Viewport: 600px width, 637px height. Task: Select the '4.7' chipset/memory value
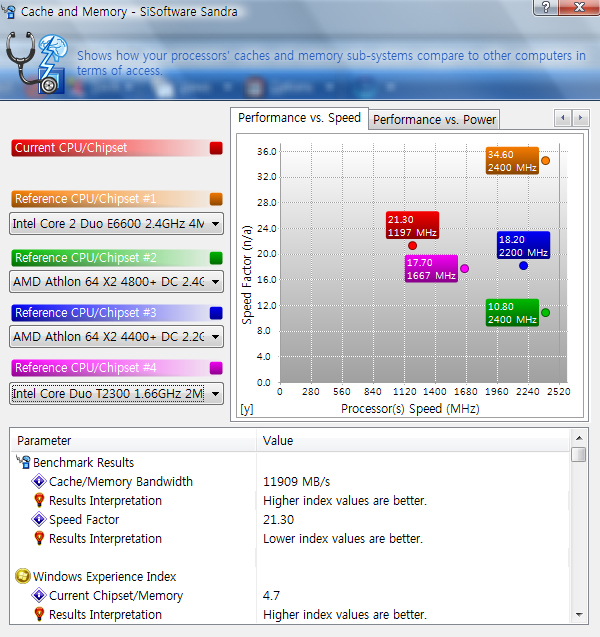coord(271,596)
